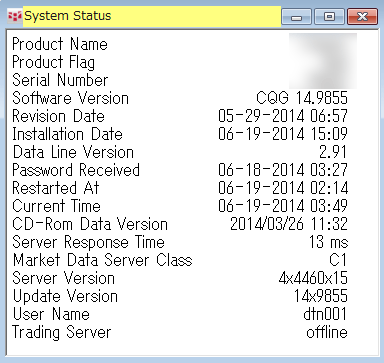This screenshot has width=384, height=363.
Task: Select the C1 server class value
Action: [338, 260]
